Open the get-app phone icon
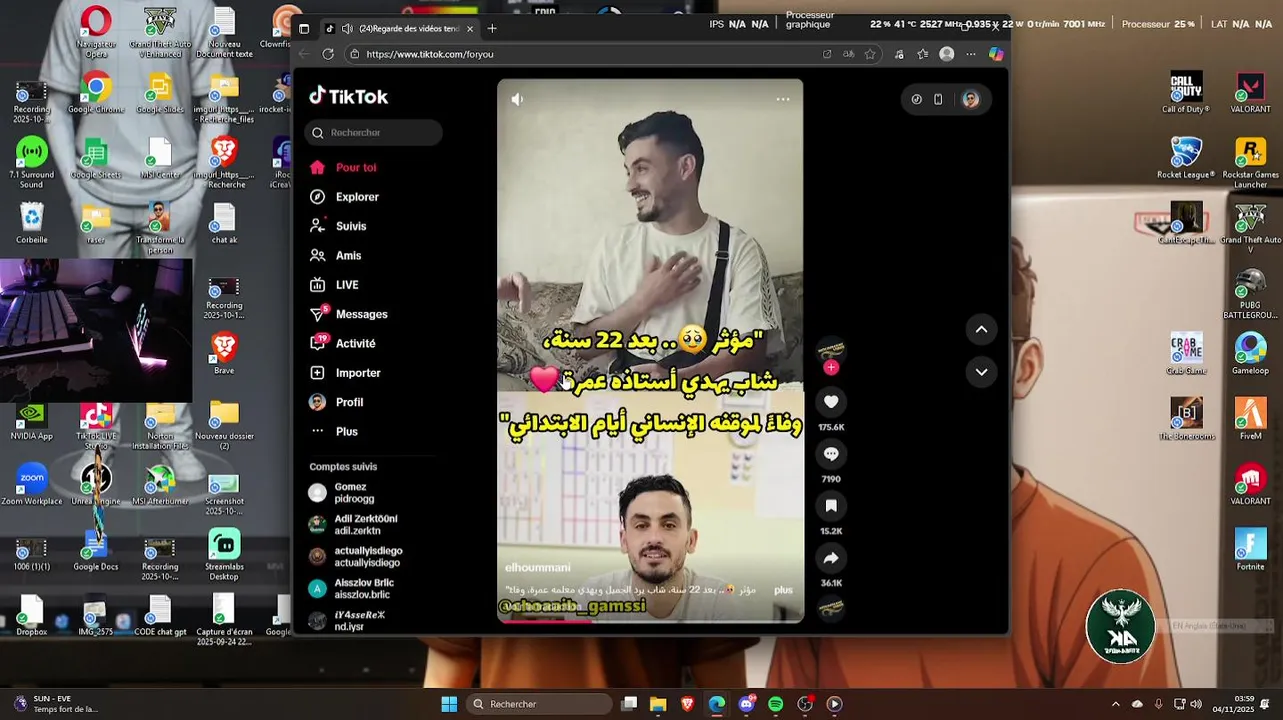Image resolution: width=1283 pixels, height=720 pixels. point(938,99)
